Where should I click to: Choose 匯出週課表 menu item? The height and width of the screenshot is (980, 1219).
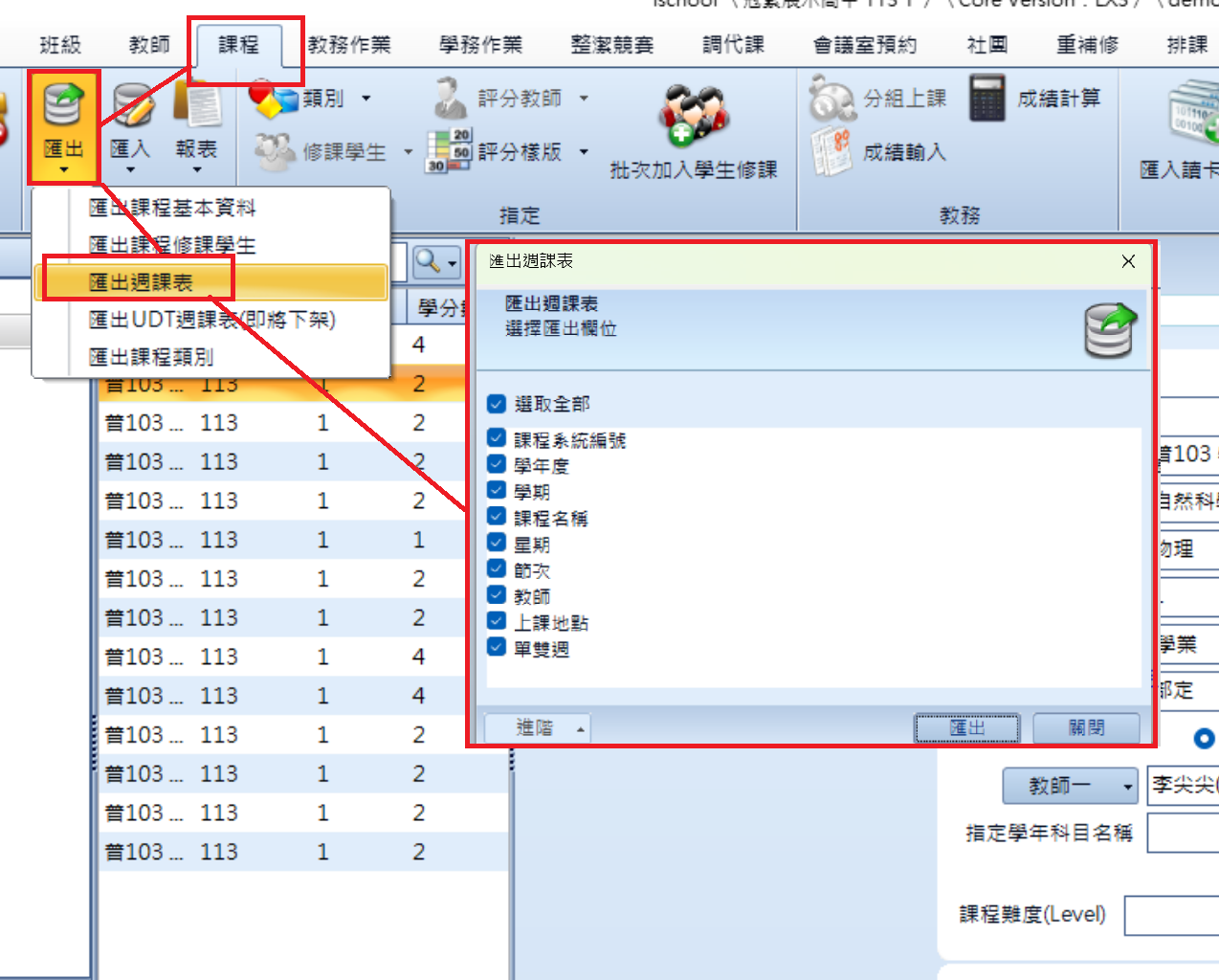click(x=211, y=282)
